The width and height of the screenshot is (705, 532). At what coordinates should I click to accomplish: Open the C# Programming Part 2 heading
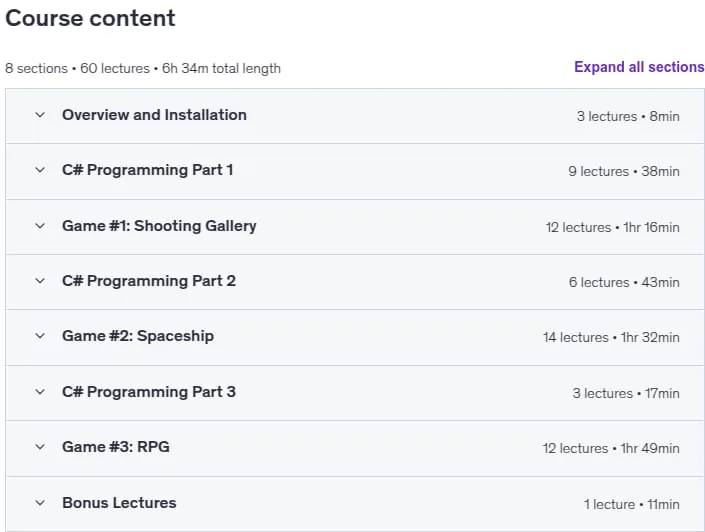point(149,281)
